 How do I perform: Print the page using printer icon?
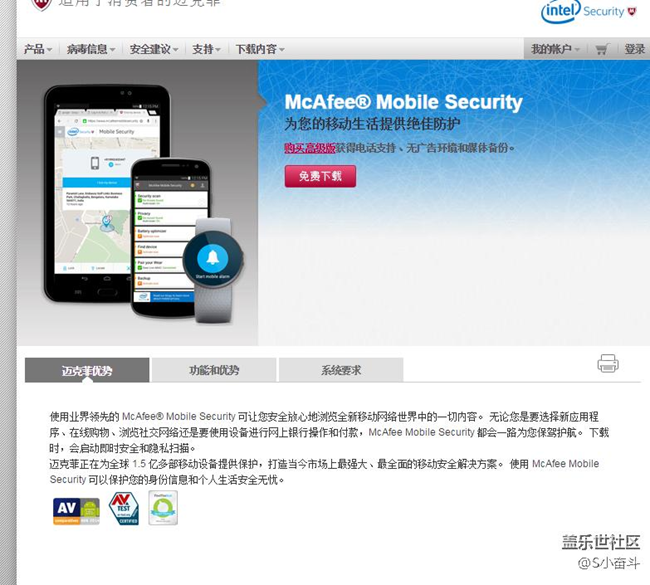[x=608, y=364]
